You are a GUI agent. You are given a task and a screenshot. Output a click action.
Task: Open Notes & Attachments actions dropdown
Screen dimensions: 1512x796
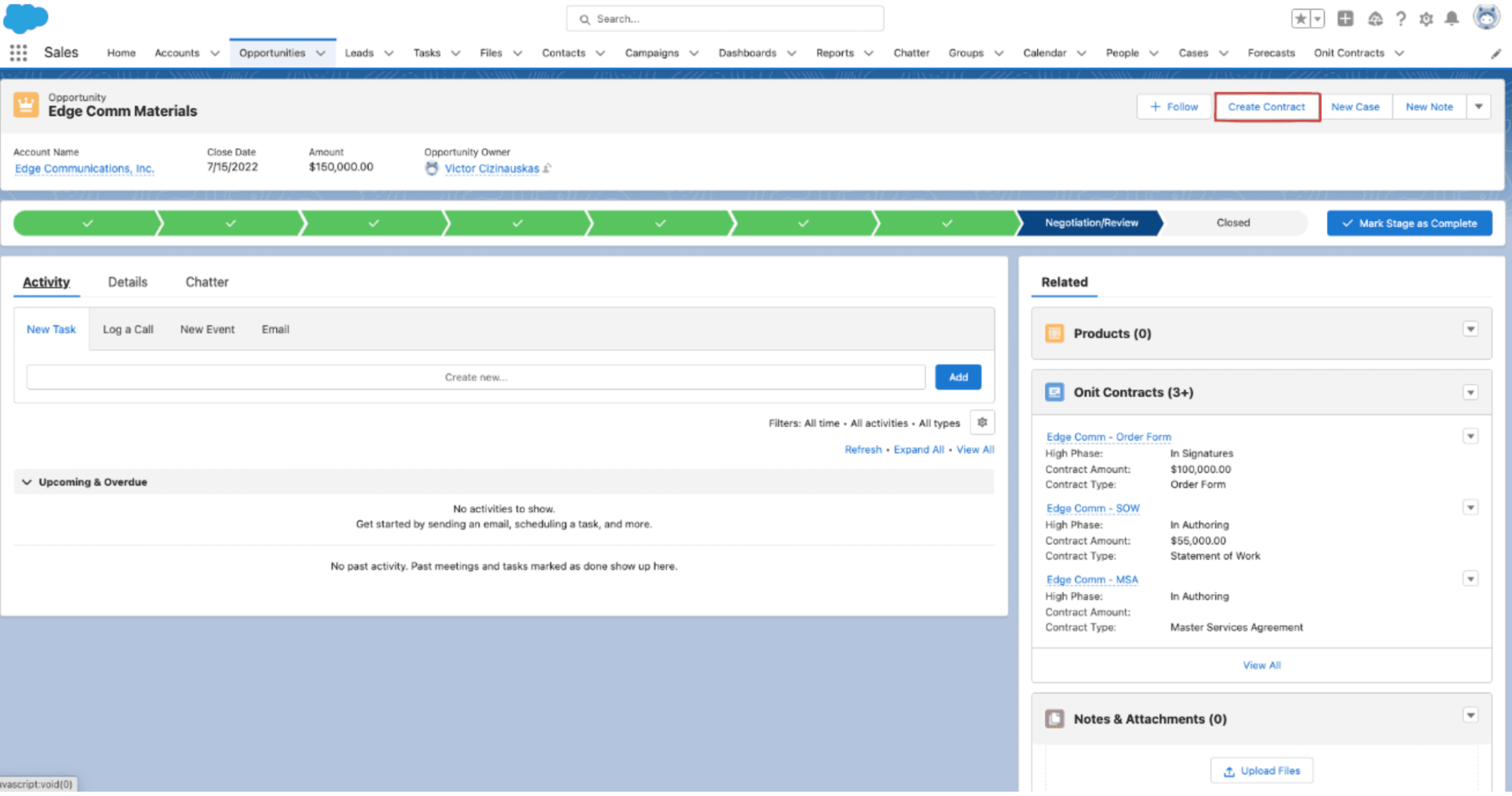1471,715
